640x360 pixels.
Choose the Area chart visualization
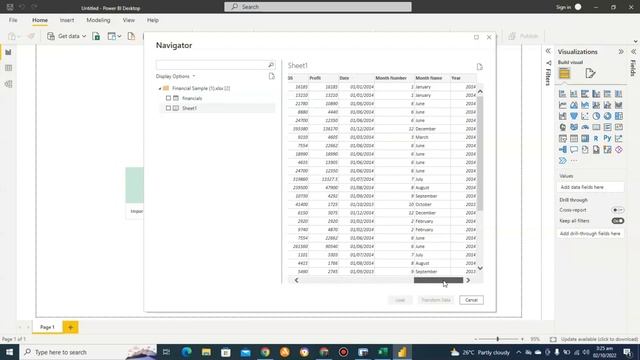pos(574,105)
